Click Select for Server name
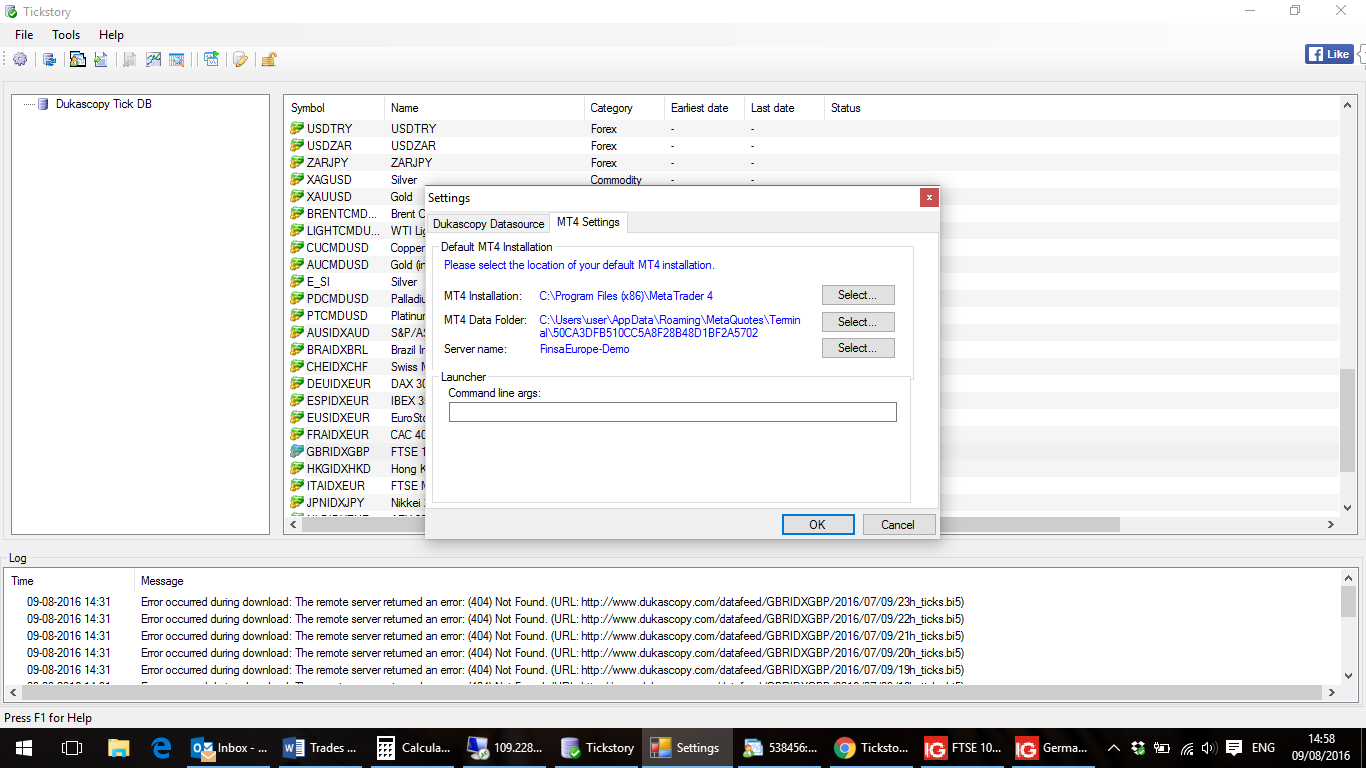The image size is (1366, 768). coord(858,348)
